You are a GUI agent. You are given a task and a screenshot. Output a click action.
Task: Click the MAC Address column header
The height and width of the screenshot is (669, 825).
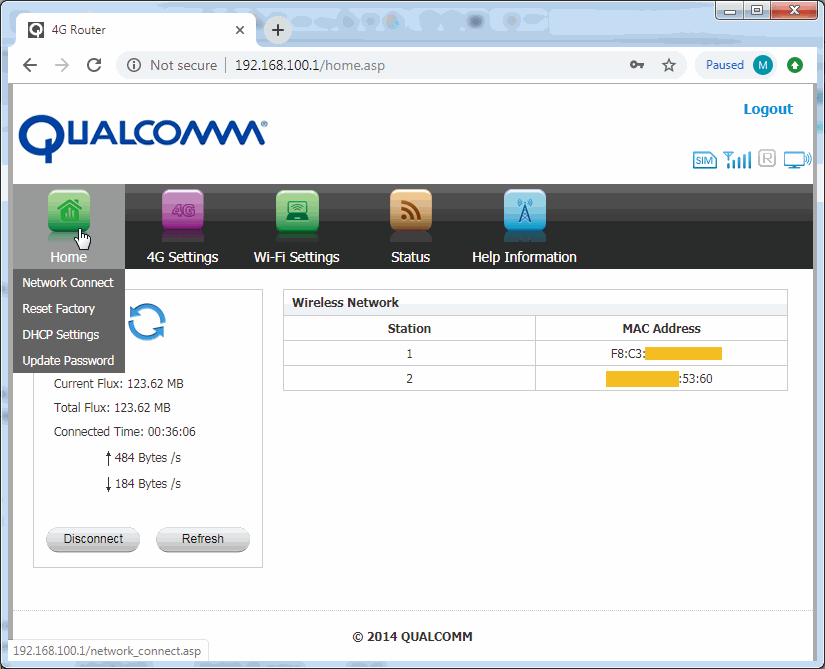tap(661, 329)
